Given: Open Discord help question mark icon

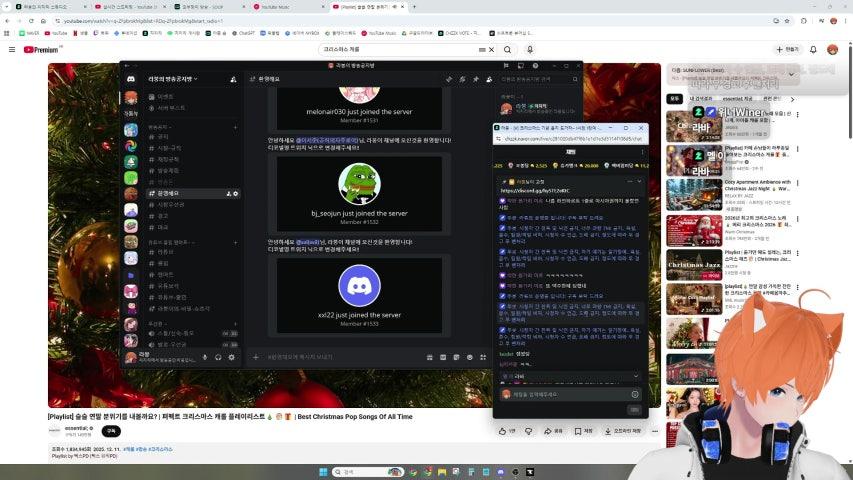Looking at the screenshot, I should (536, 65).
